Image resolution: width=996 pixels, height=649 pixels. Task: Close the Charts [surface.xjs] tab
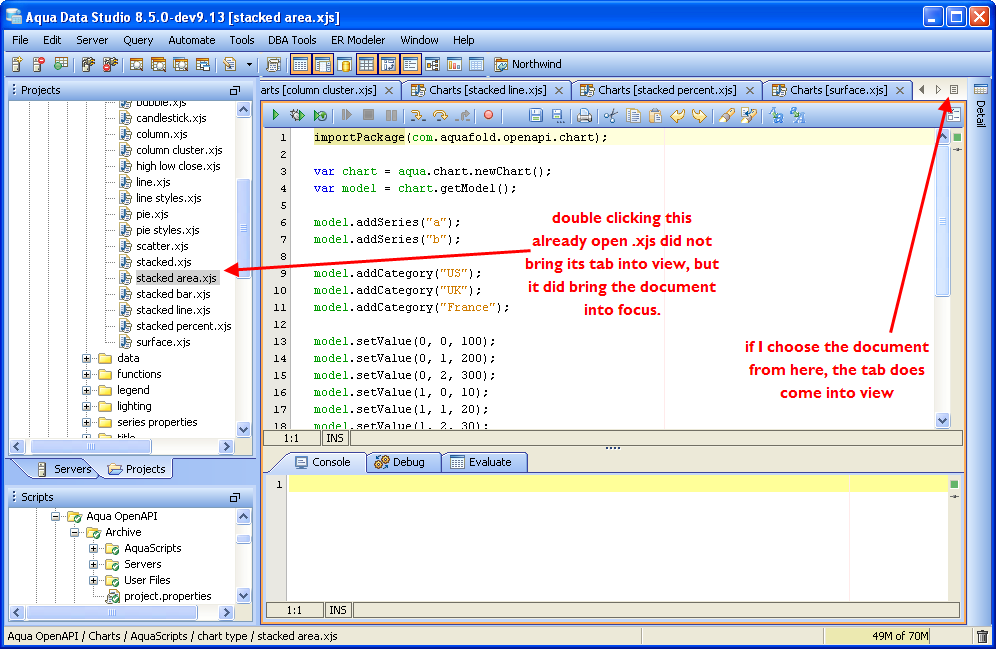[900, 90]
